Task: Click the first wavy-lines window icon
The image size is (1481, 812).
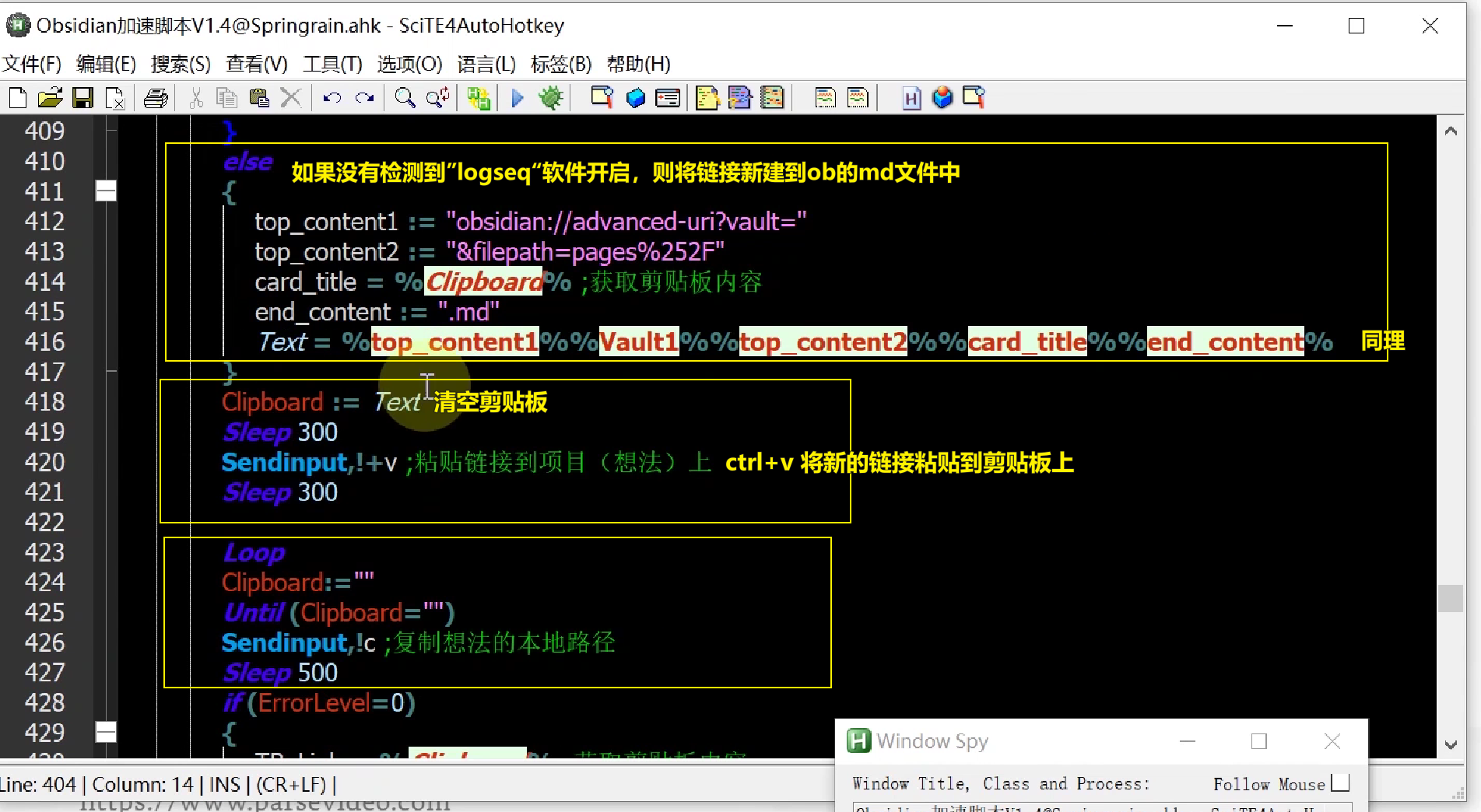Action: tap(825, 98)
